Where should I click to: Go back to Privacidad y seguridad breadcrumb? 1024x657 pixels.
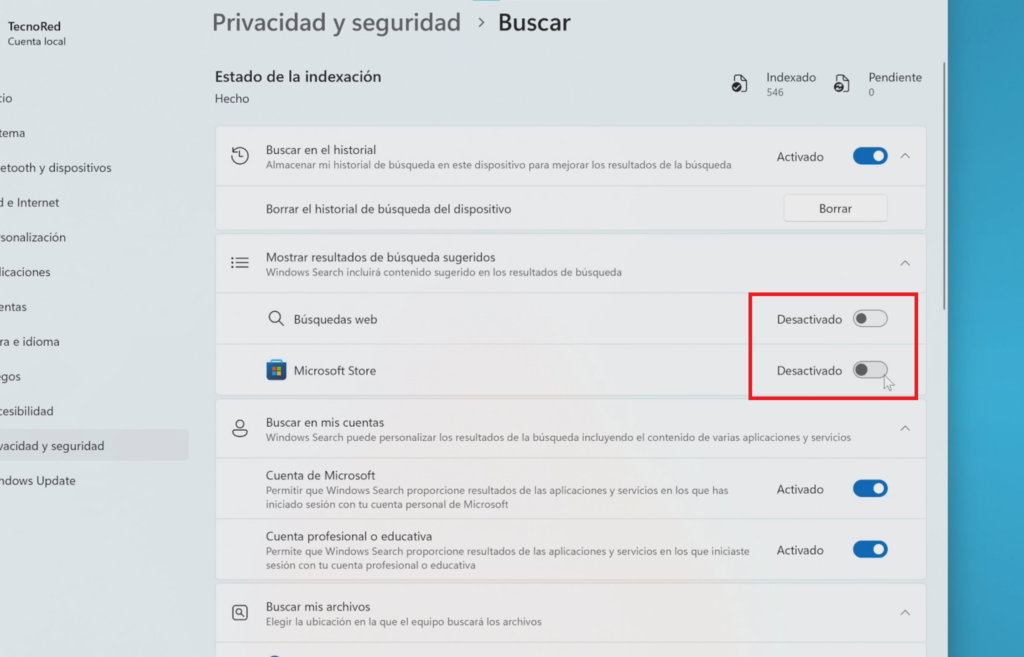point(336,23)
